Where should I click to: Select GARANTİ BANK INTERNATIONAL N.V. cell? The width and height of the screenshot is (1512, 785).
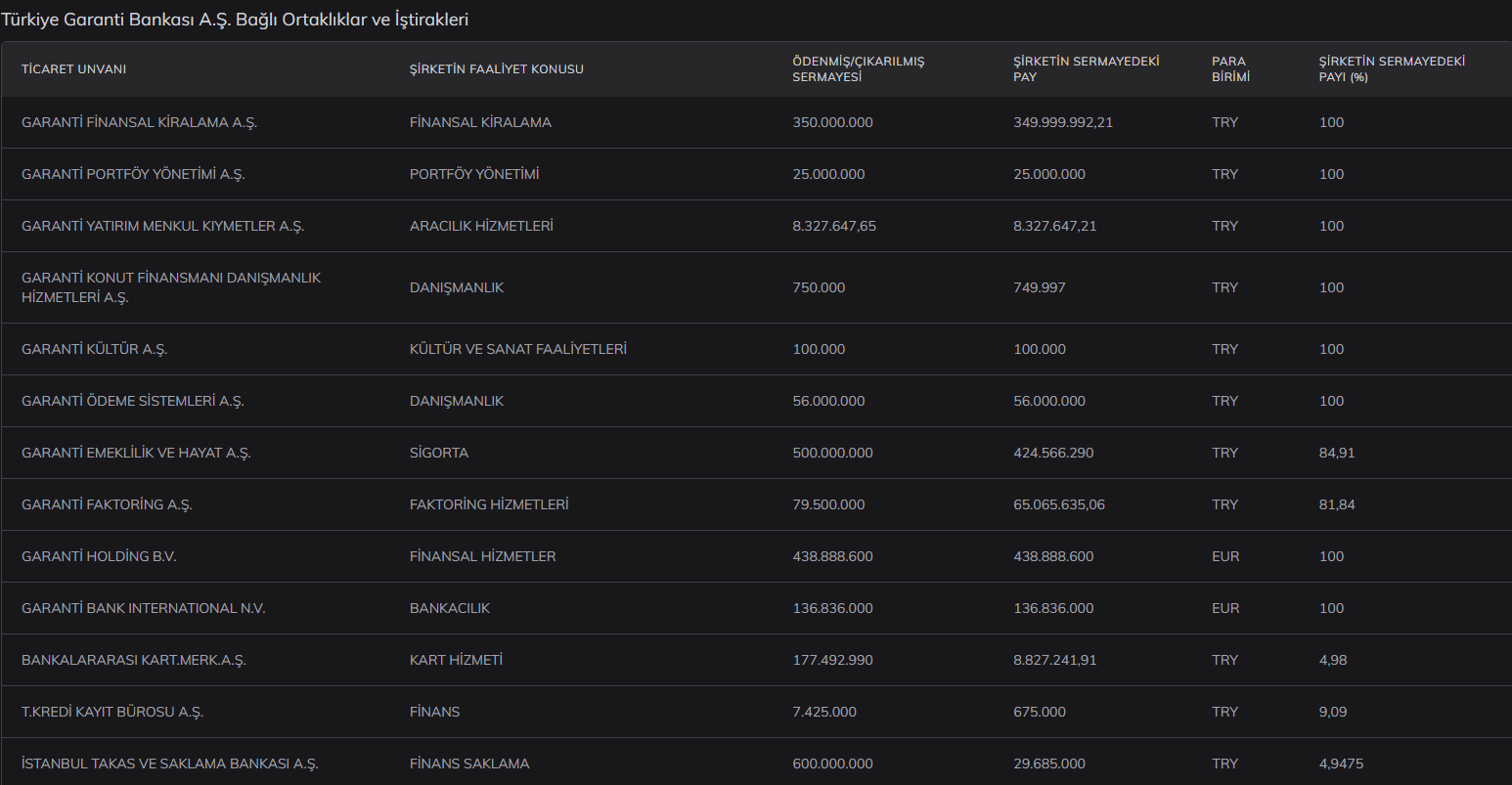(x=144, y=608)
